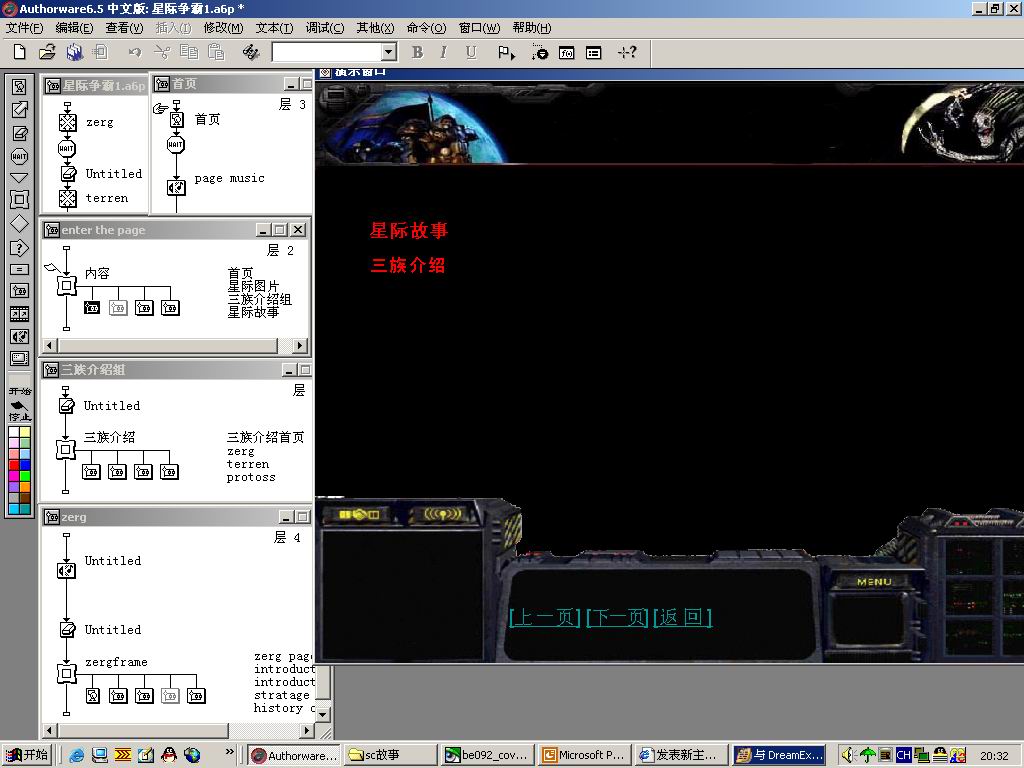1024x768 pixels.
Task: Select the Wait icon in the icon palette
Action: click(x=20, y=156)
